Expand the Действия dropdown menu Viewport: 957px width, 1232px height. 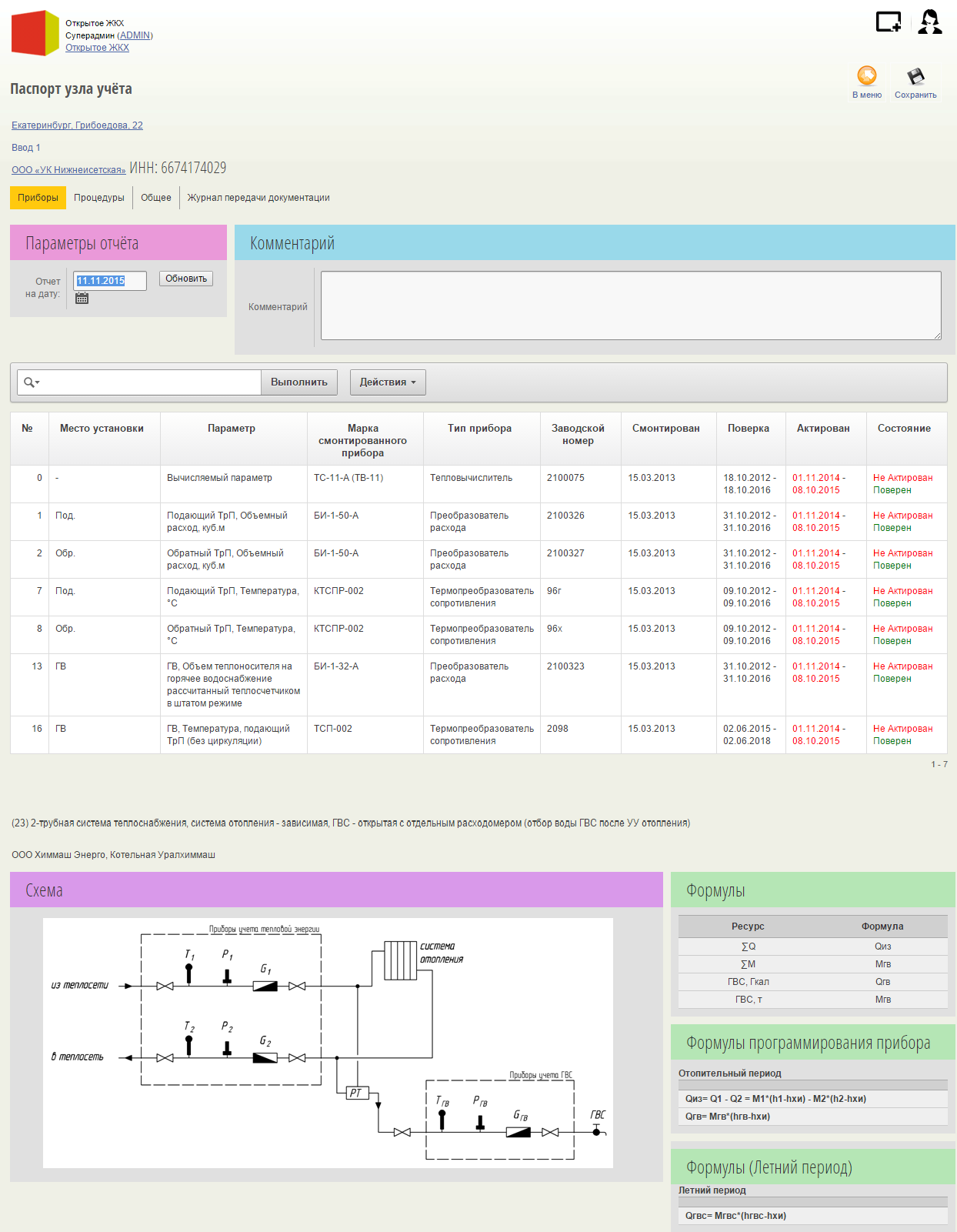(388, 382)
